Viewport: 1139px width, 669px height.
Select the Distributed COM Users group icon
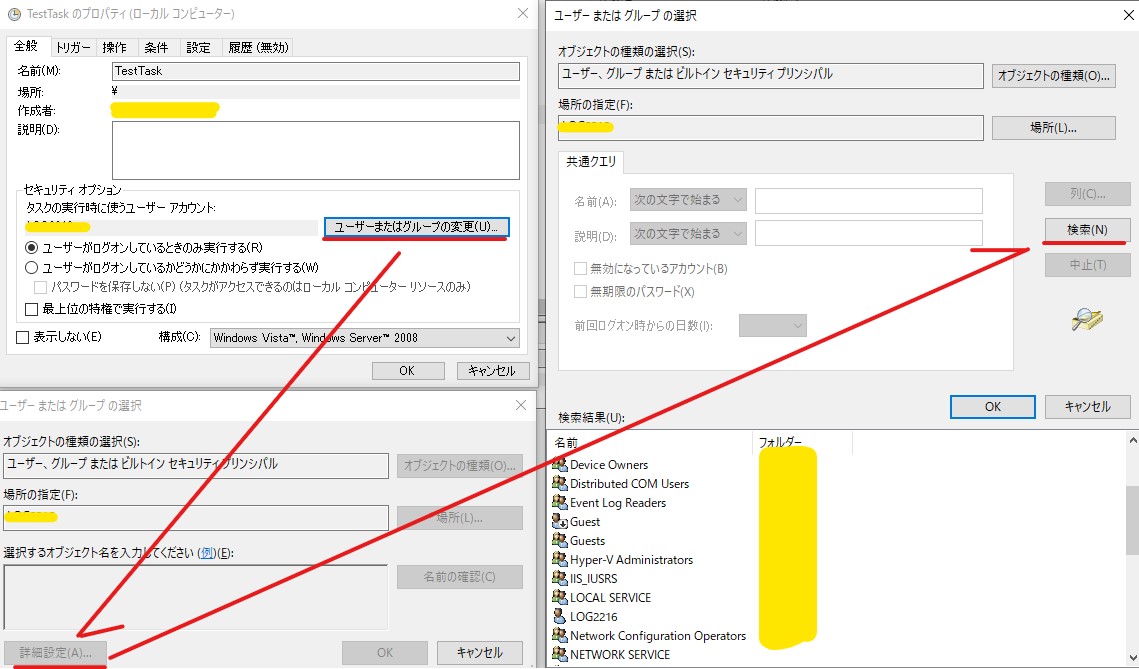[x=559, y=482]
